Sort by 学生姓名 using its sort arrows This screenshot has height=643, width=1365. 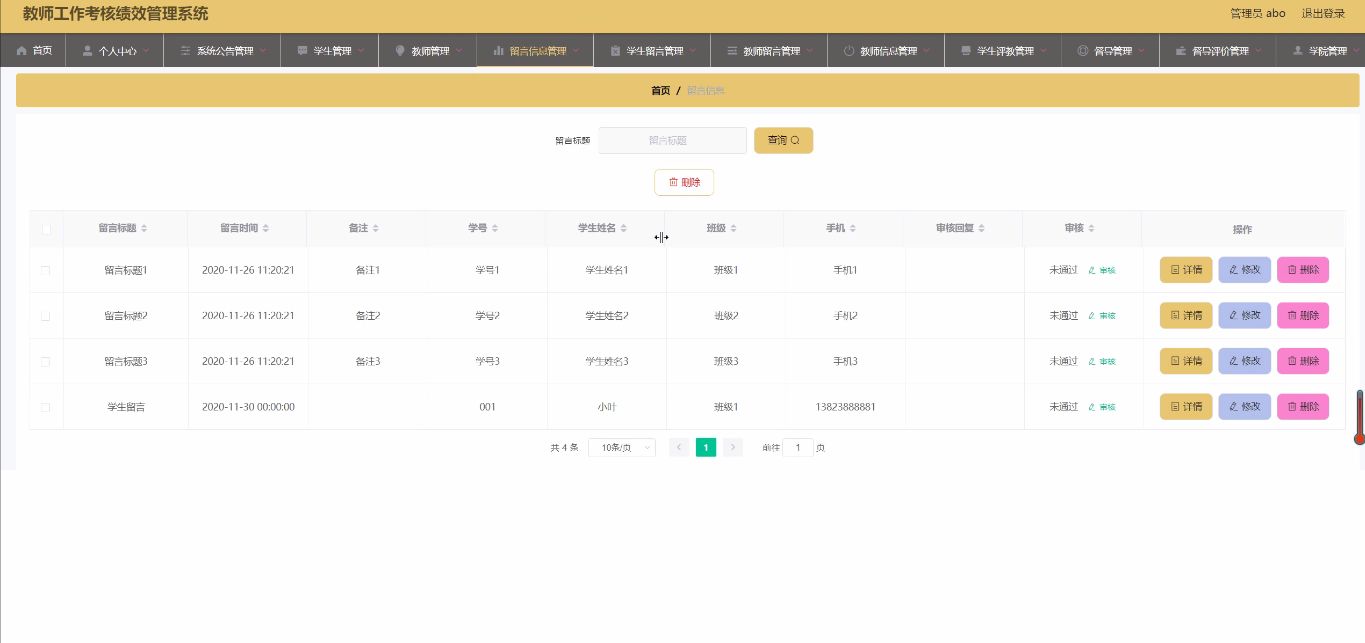coord(623,229)
